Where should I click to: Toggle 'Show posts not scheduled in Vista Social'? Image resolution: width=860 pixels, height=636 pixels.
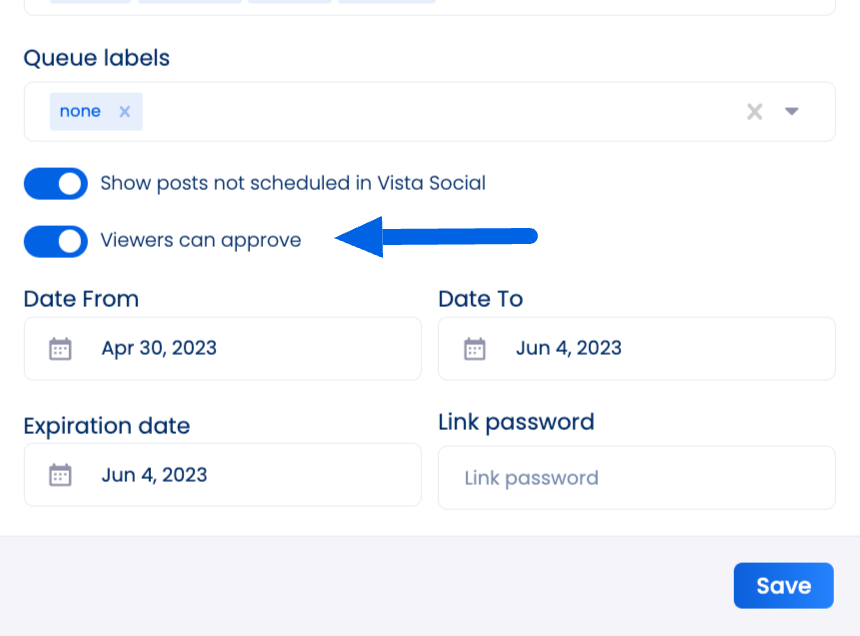click(55, 184)
